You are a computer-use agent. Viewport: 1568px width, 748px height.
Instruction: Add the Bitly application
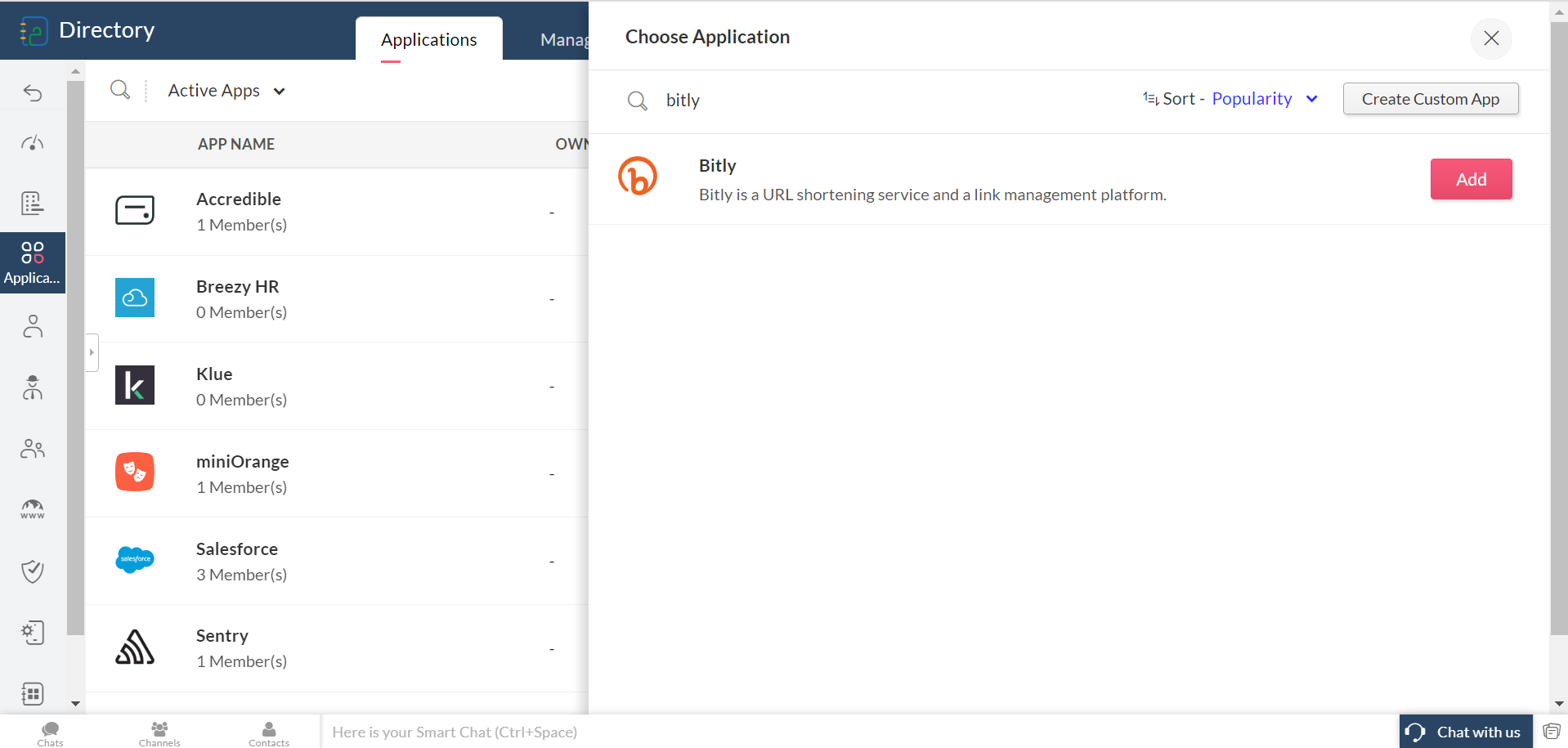pos(1471,179)
